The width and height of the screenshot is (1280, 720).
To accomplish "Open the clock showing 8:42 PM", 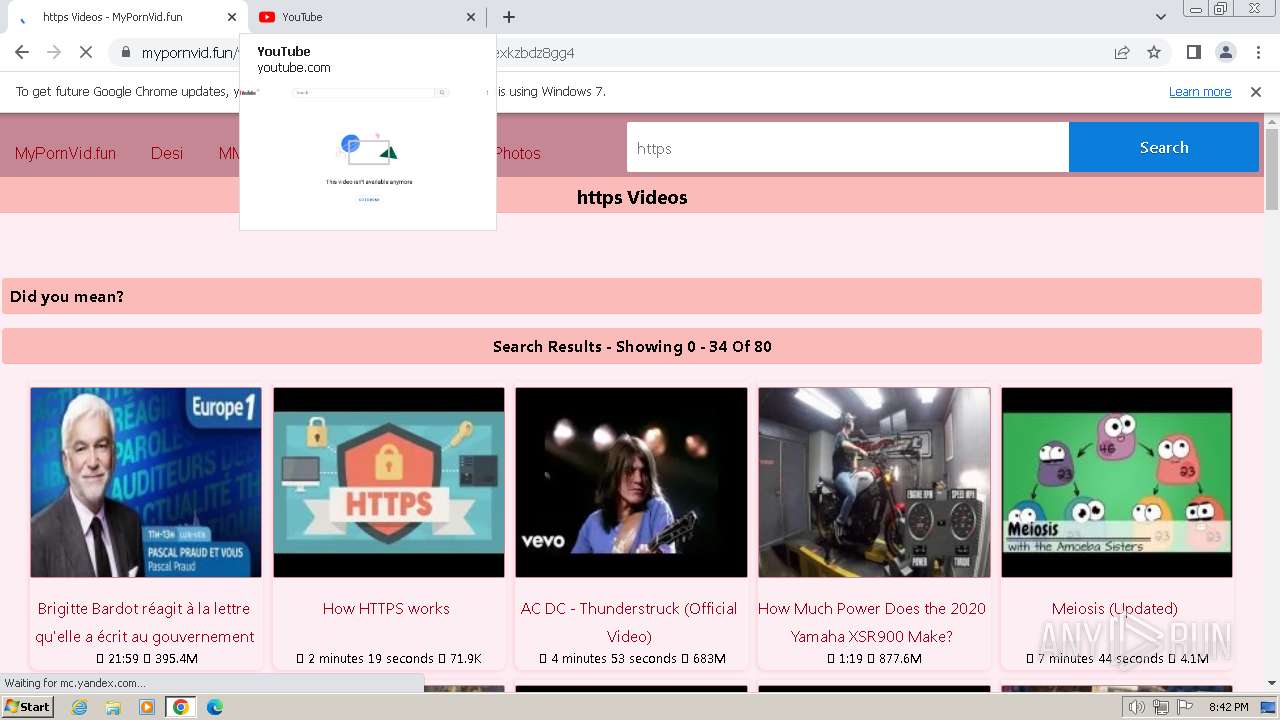I will [1229, 707].
